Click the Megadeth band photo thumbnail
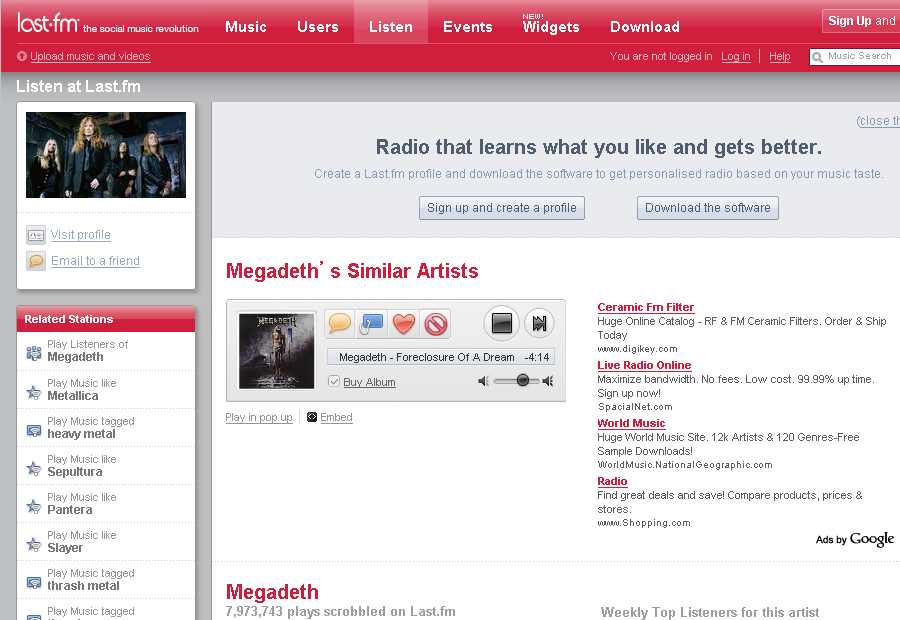 (x=106, y=155)
